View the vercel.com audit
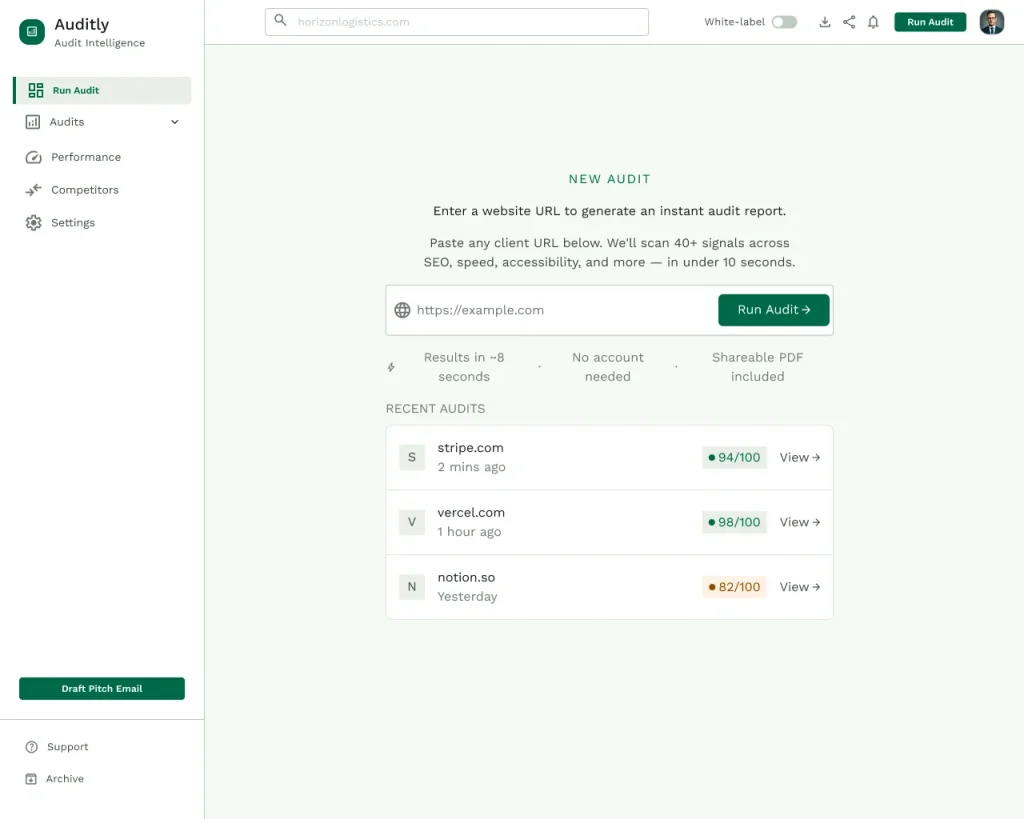1024x819 pixels. tap(799, 522)
